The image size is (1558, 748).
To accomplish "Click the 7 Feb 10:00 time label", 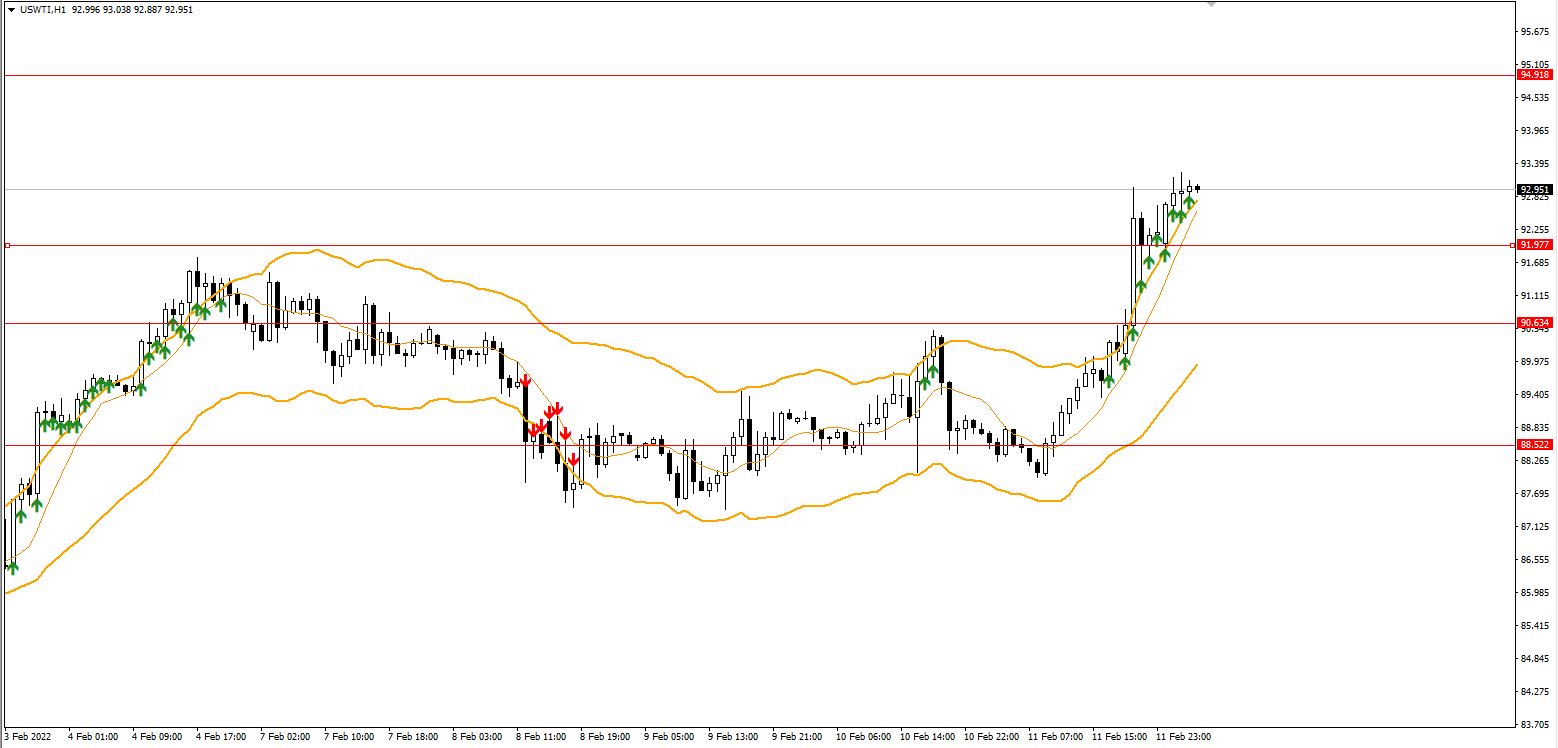I will pyautogui.click(x=349, y=737).
